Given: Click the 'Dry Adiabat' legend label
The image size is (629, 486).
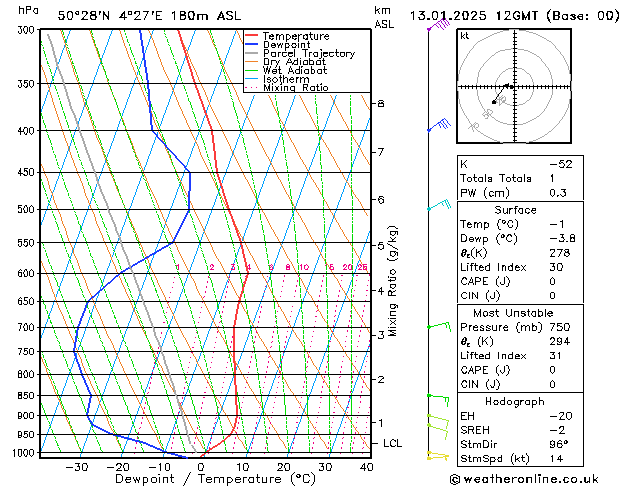Looking at the screenshot, I should tap(294, 62).
